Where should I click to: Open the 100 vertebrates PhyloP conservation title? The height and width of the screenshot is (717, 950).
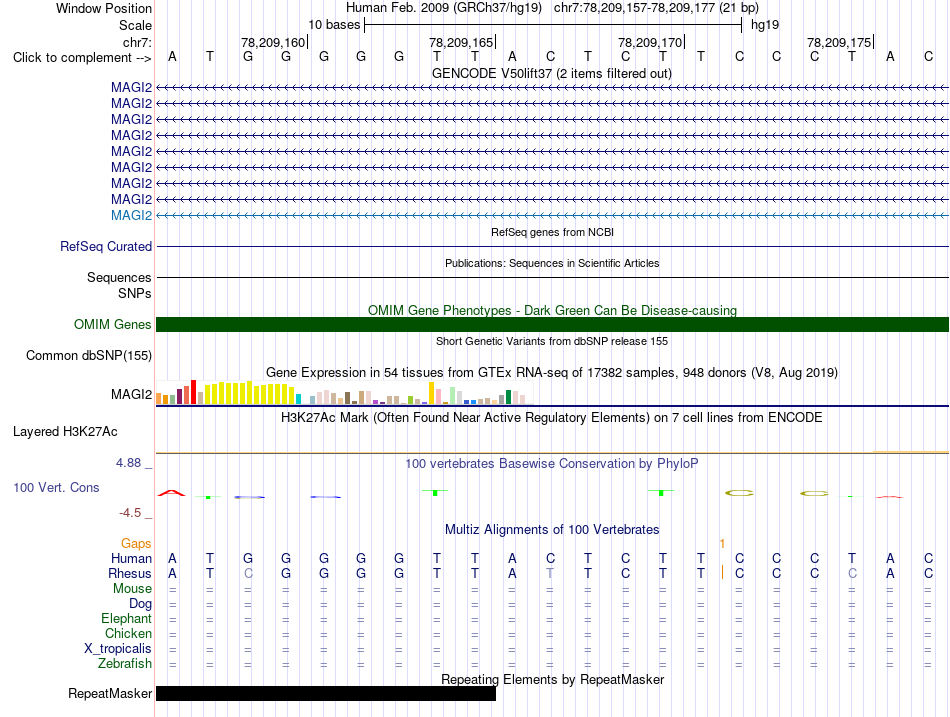click(552, 464)
